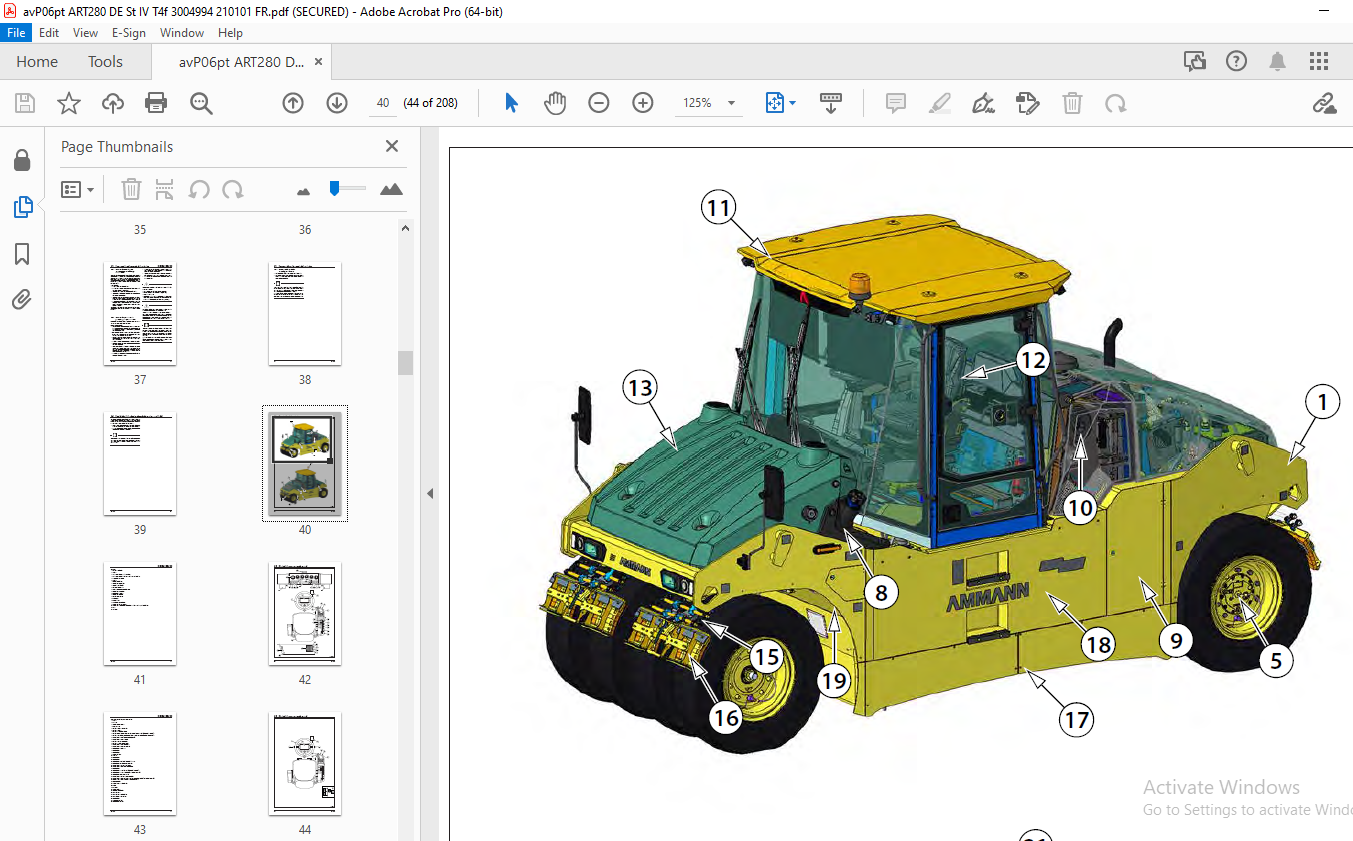The height and width of the screenshot is (841, 1353).
Task: Click the page number field showing 40
Action: click(x=383, y=103)
